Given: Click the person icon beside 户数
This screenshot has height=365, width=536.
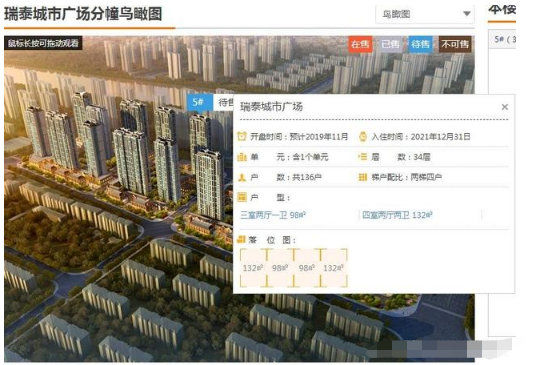Looking at the screenshot, I should [242, 177].
